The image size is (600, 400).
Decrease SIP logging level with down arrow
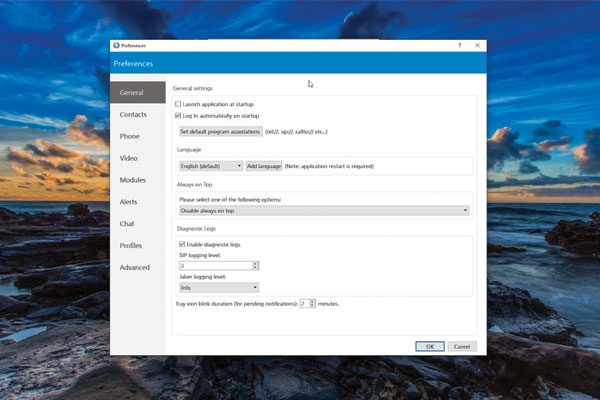(255, 268)
